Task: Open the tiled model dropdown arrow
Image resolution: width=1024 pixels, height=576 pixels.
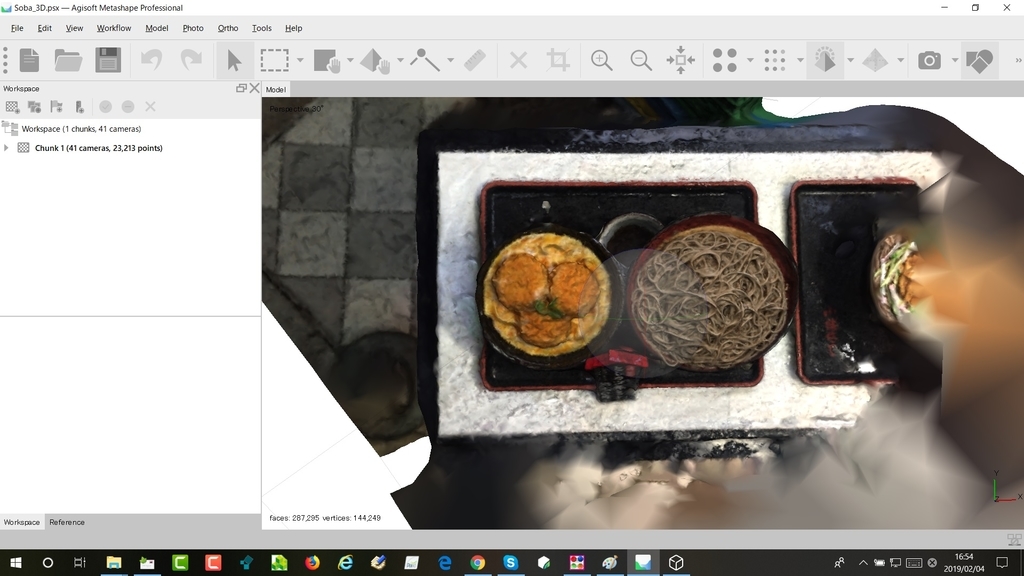Action: click(901, 60)
